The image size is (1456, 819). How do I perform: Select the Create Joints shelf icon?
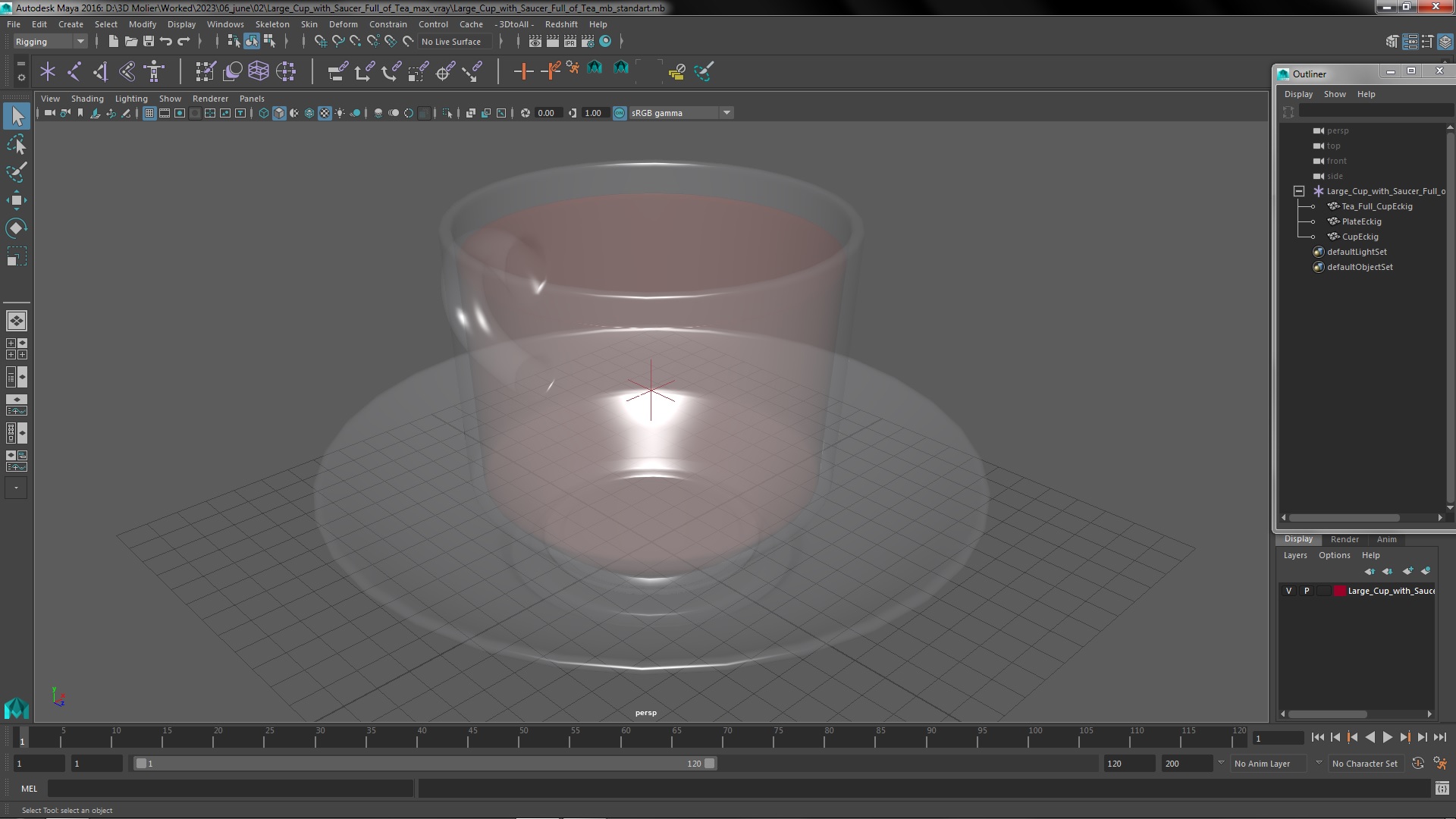[74, 71]
